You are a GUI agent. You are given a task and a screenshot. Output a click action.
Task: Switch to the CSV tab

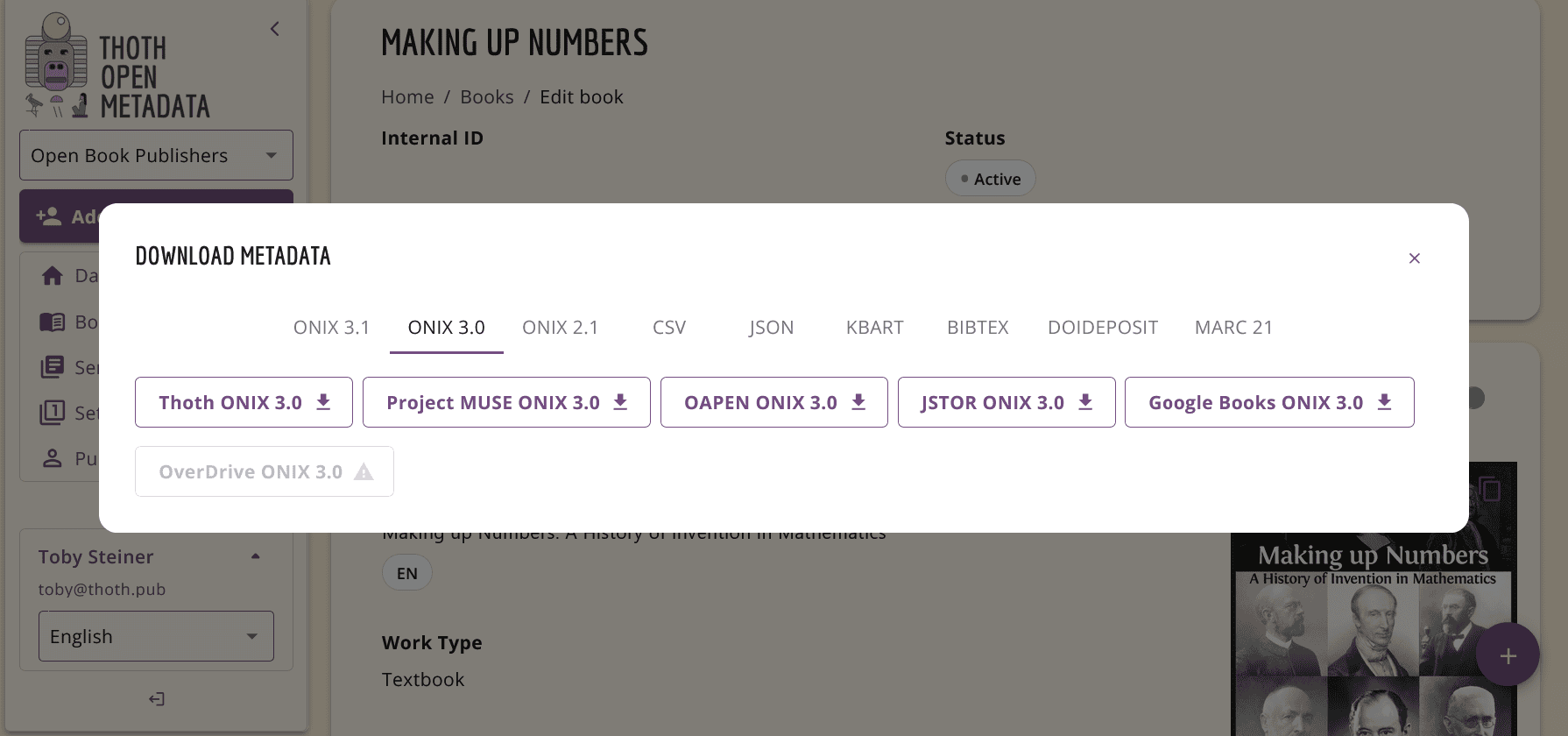669,328
